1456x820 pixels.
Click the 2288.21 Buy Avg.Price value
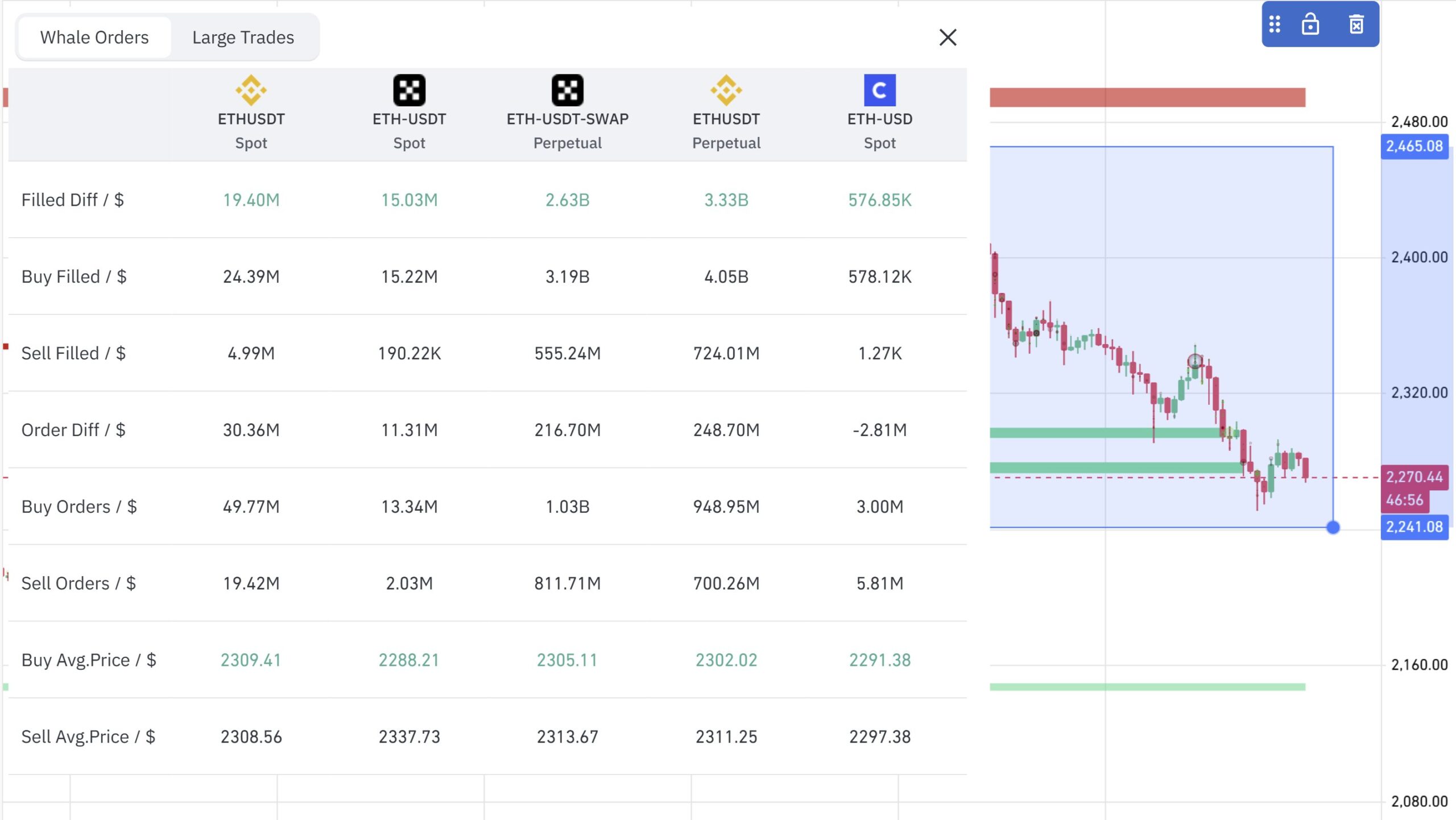(409, 660)
